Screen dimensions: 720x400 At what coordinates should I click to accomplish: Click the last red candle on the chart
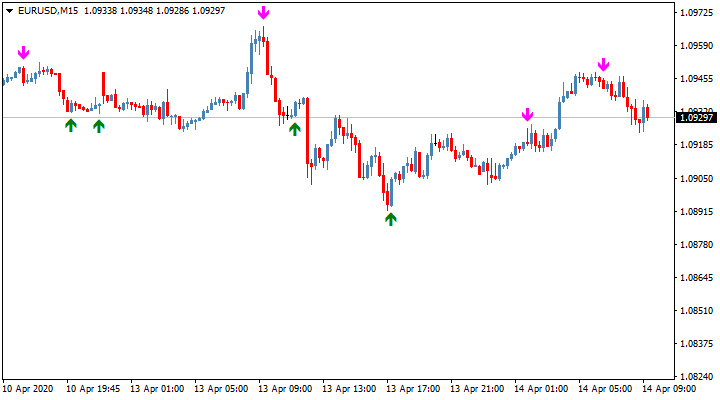[647, 113]
